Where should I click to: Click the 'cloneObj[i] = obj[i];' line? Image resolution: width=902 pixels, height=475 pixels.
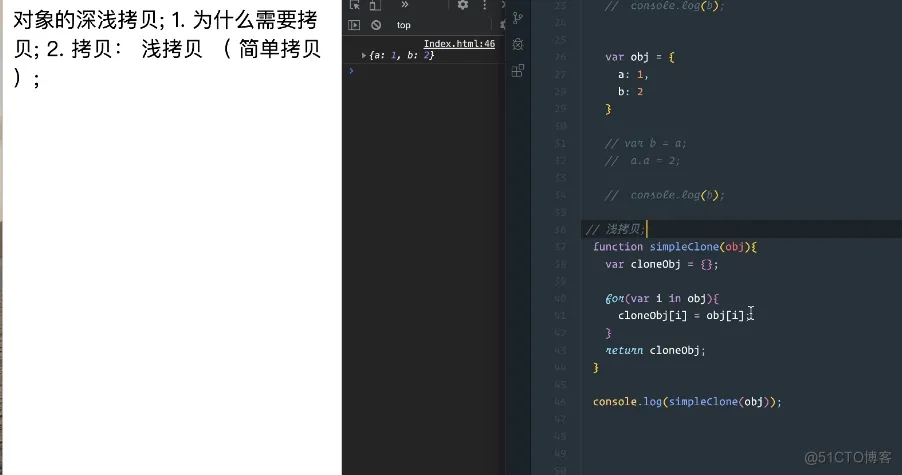point(684,315)
